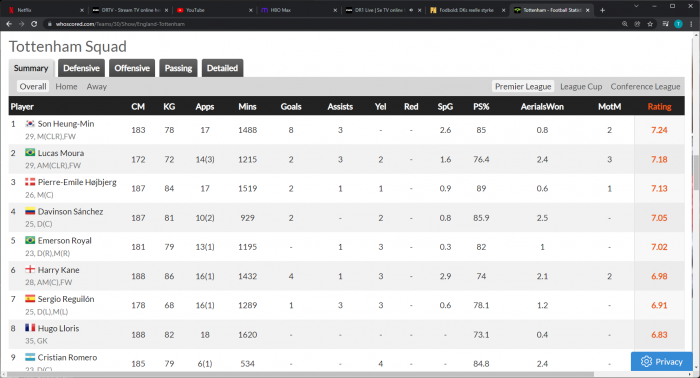Open Lucas Moura player page
Image resolution: width=700 pixels, height=378 pixels.
point(61,153)
